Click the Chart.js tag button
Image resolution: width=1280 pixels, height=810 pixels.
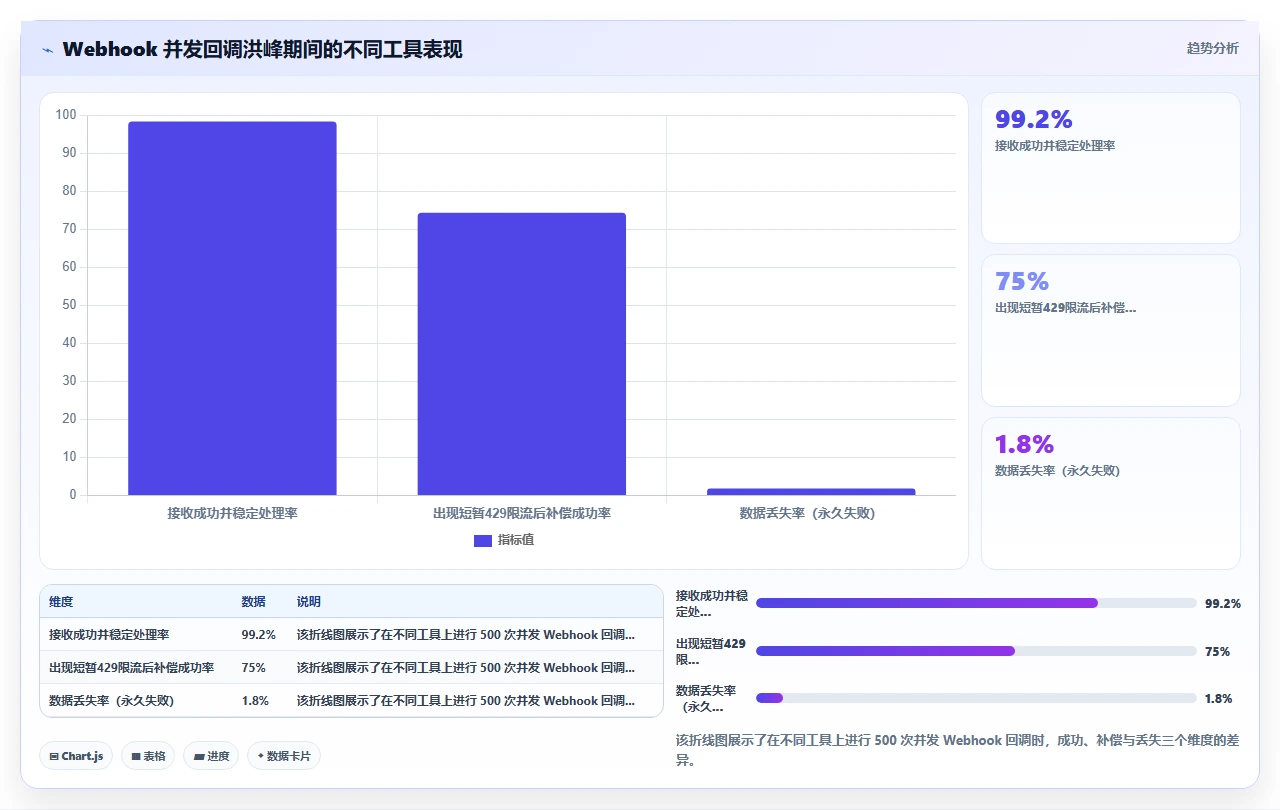77,756
